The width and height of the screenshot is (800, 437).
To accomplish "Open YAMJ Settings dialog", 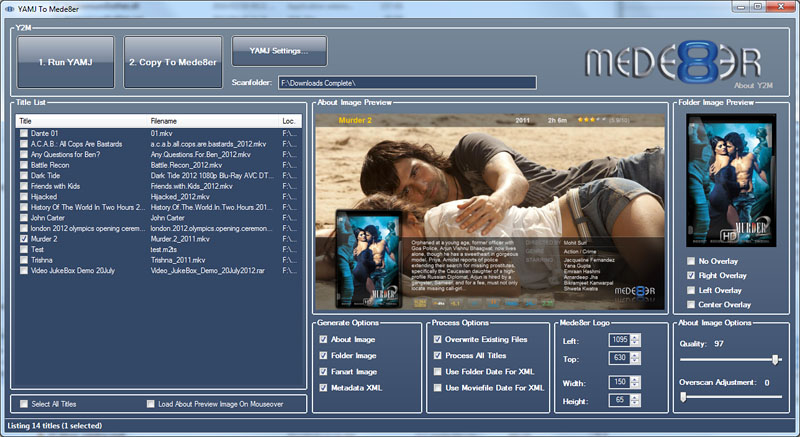I will pos(279,51).
